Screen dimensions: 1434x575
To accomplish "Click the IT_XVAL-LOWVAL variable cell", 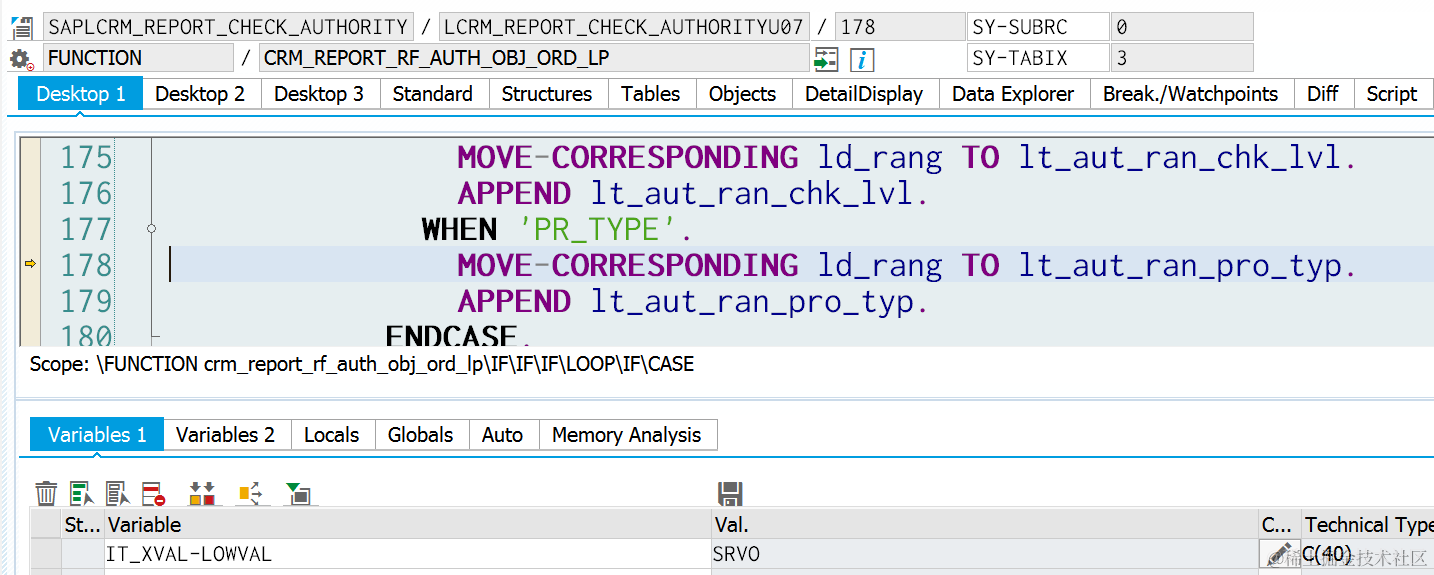I will click(x=408, y=553).
